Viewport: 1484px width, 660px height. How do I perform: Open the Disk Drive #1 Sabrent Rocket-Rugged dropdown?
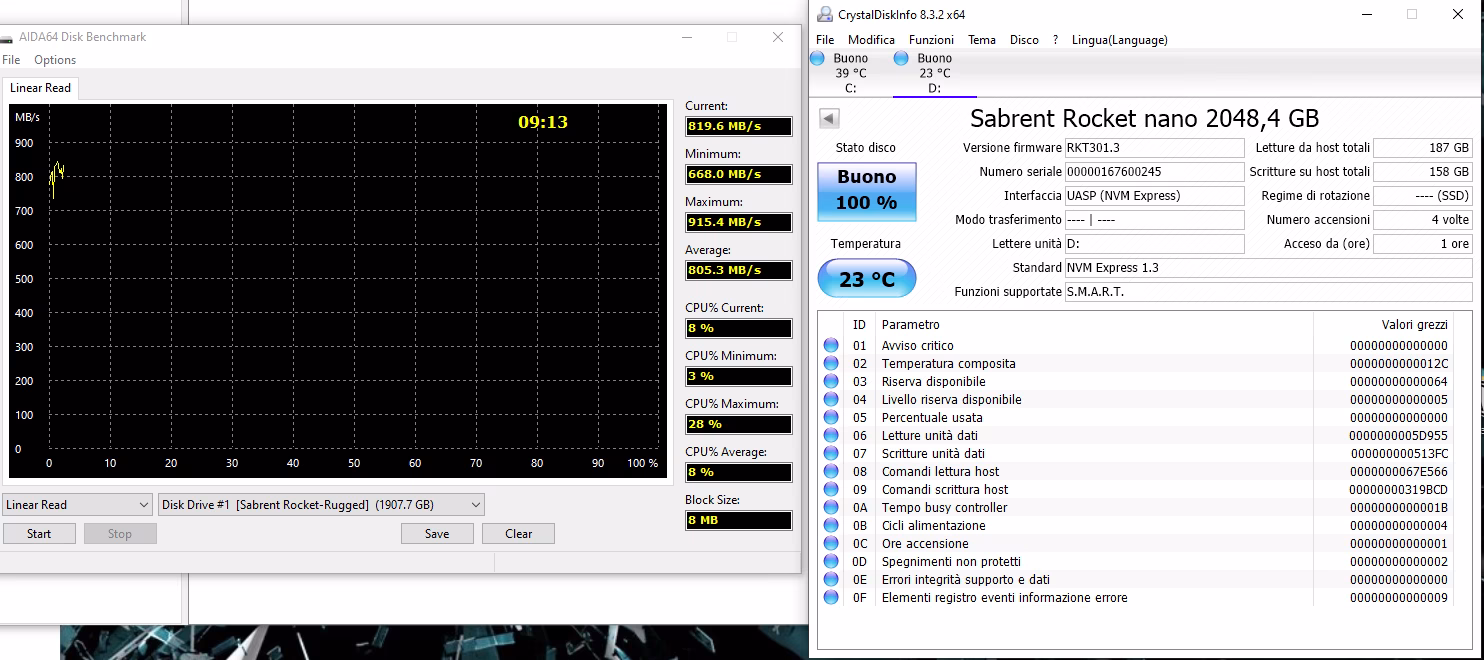click(x=321, y=505)
